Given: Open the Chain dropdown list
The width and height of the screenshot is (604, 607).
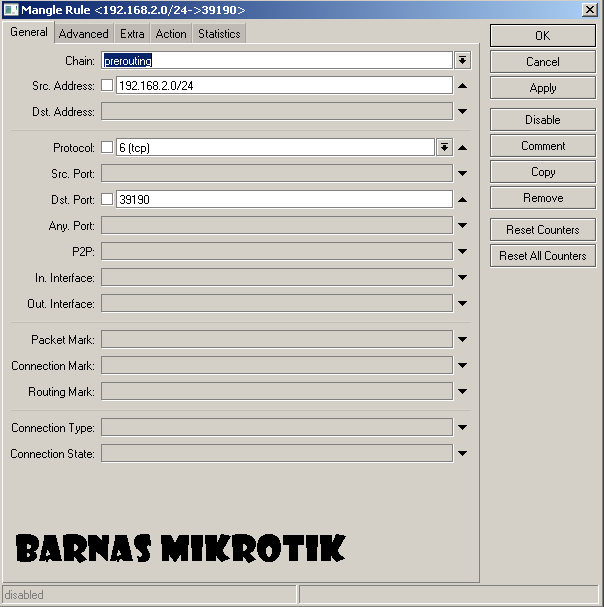Looking at the screenshot, I should 463,60.
